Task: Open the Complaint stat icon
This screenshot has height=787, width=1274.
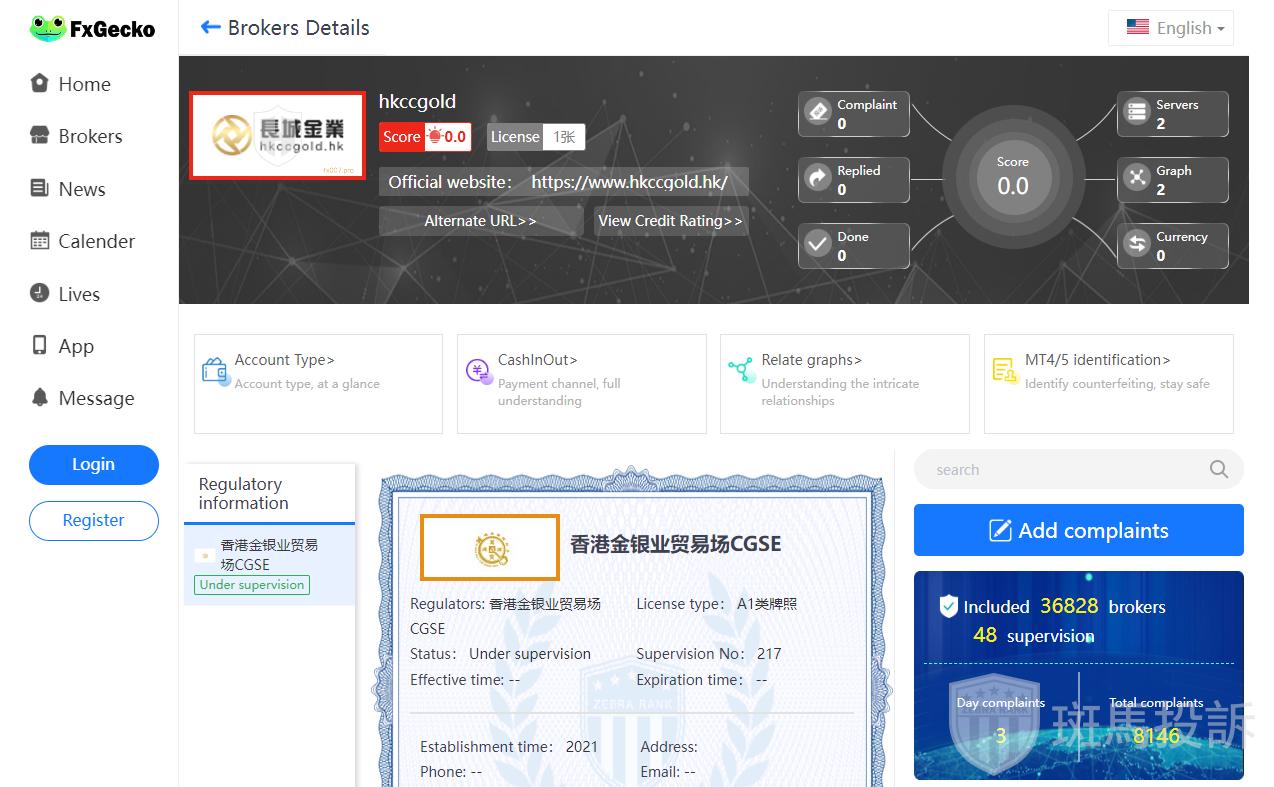Action: 819,112
